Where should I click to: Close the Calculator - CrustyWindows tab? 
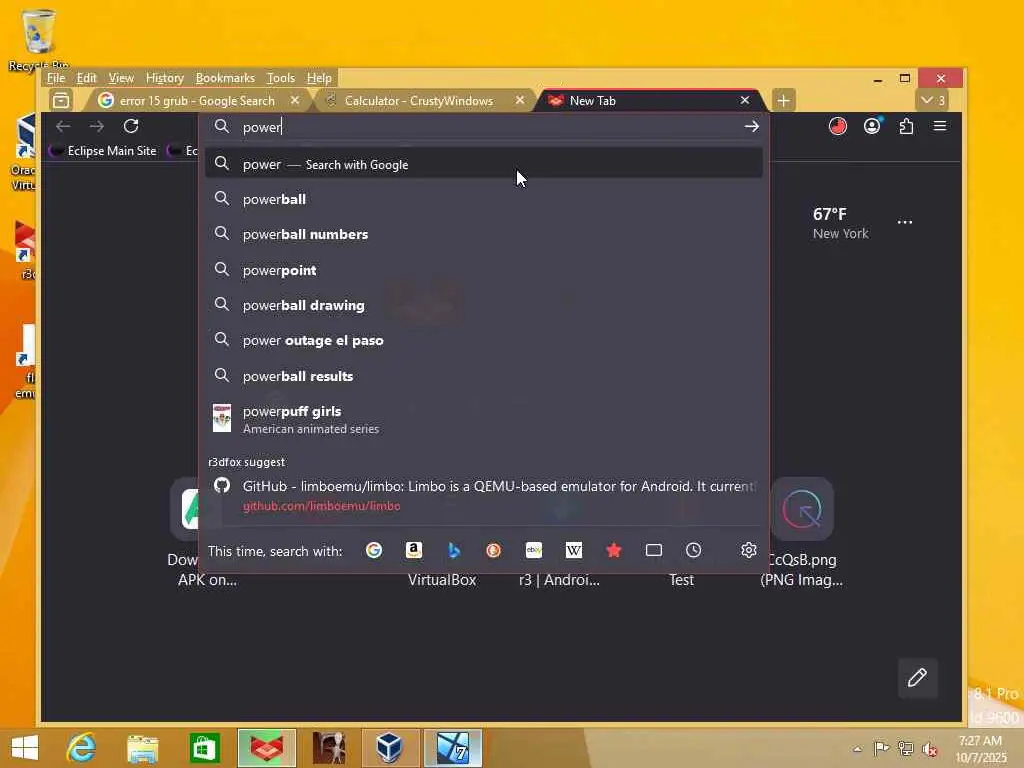click(x=520, y=100)
